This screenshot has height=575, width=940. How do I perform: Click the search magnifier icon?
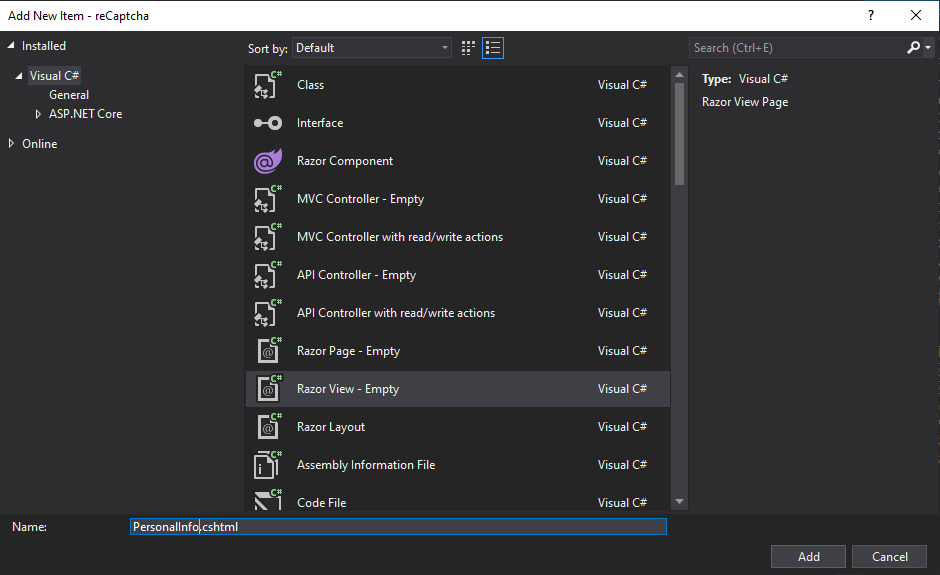tap(913, 47)
